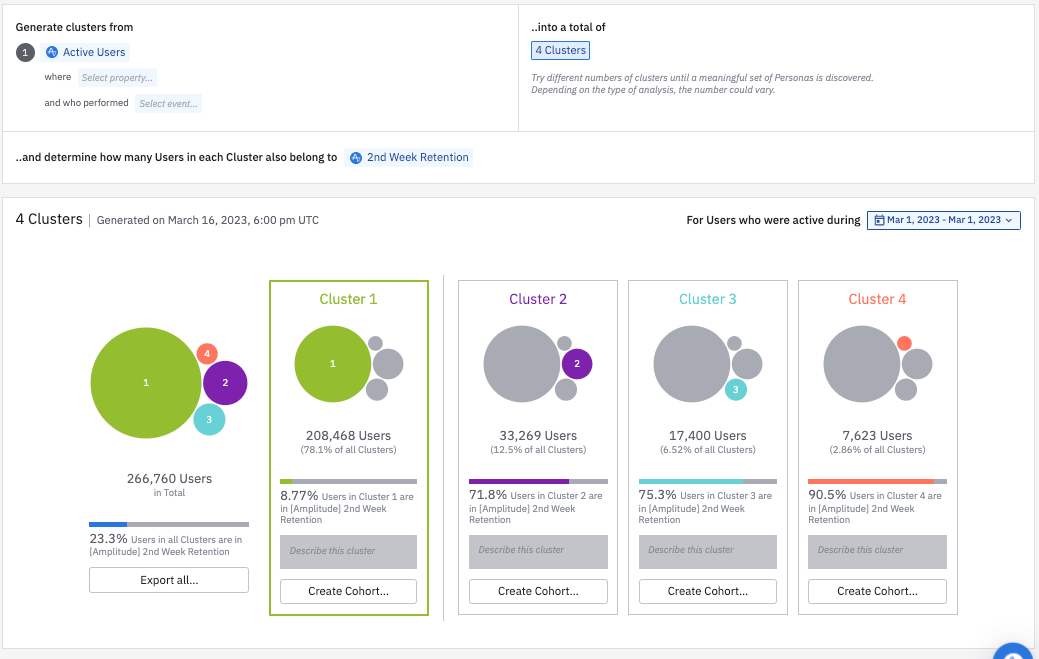
Task: Change the 4 Clusters count selector
Action: point(560,50)
